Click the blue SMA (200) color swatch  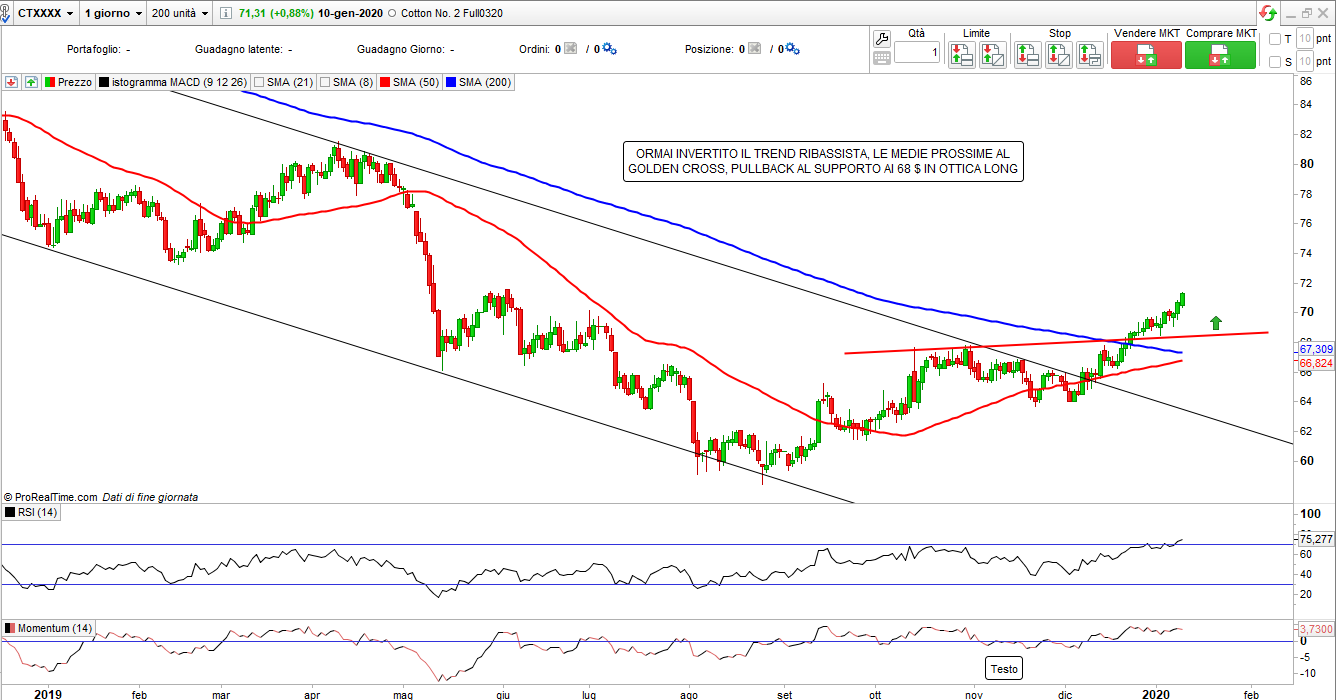450,82
